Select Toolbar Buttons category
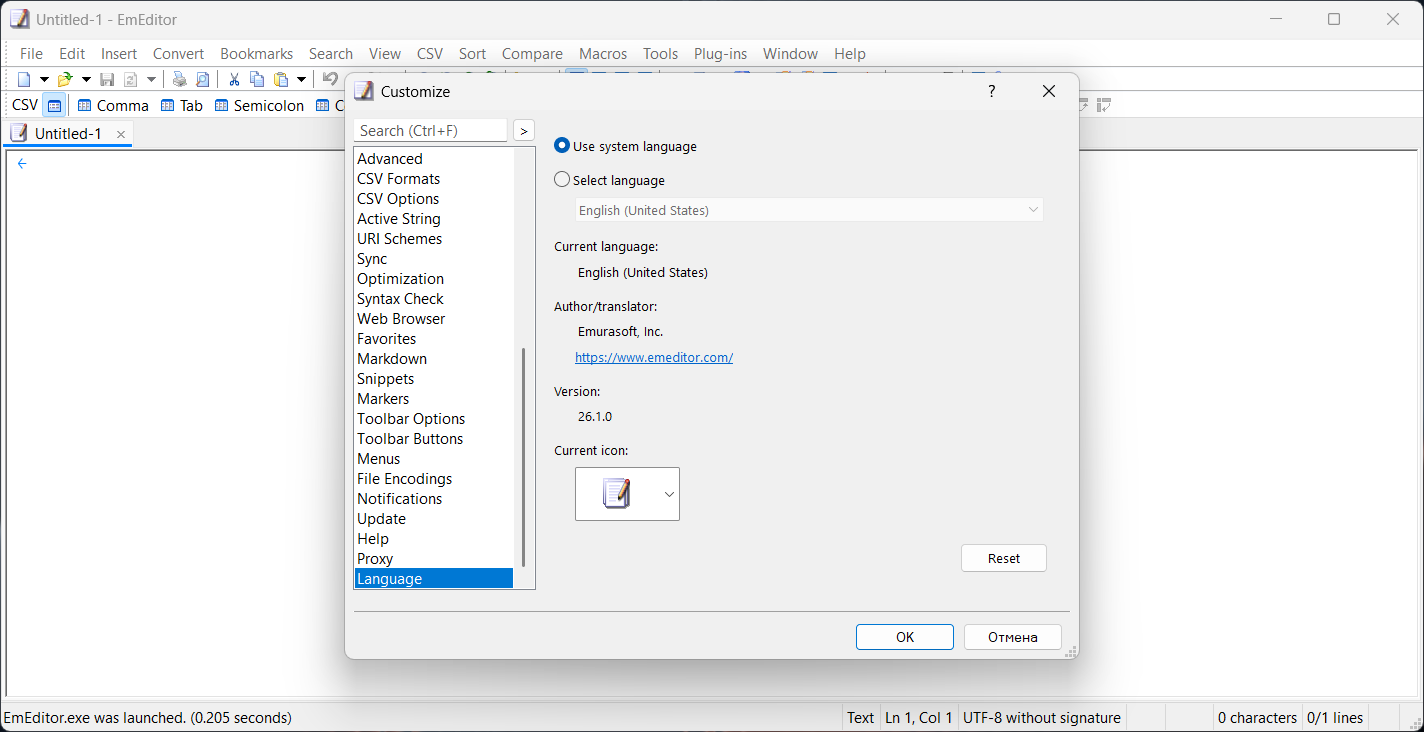 (434, 439)
